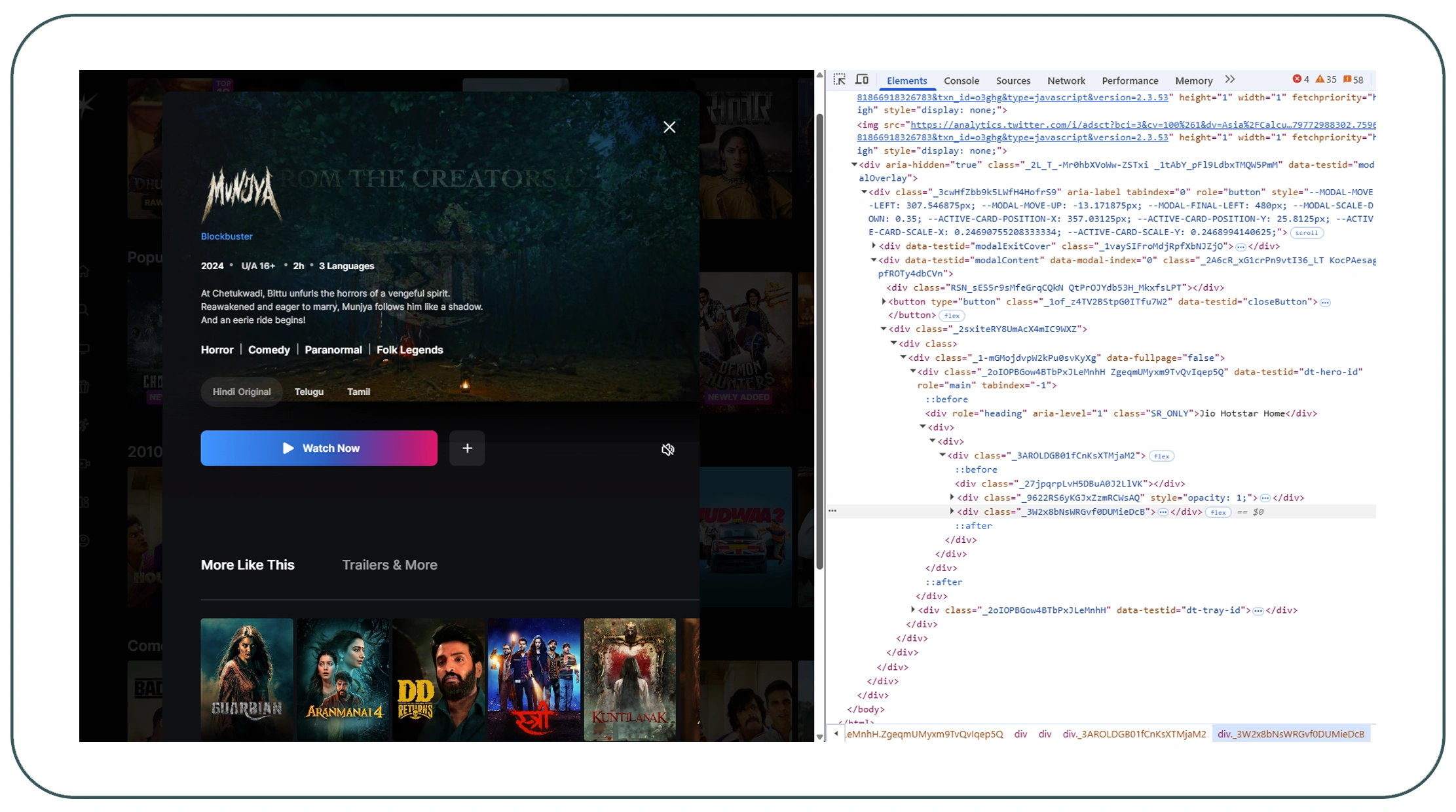Click the Munjya title logo
1456x812 pixels.
(x=242, y=194)
